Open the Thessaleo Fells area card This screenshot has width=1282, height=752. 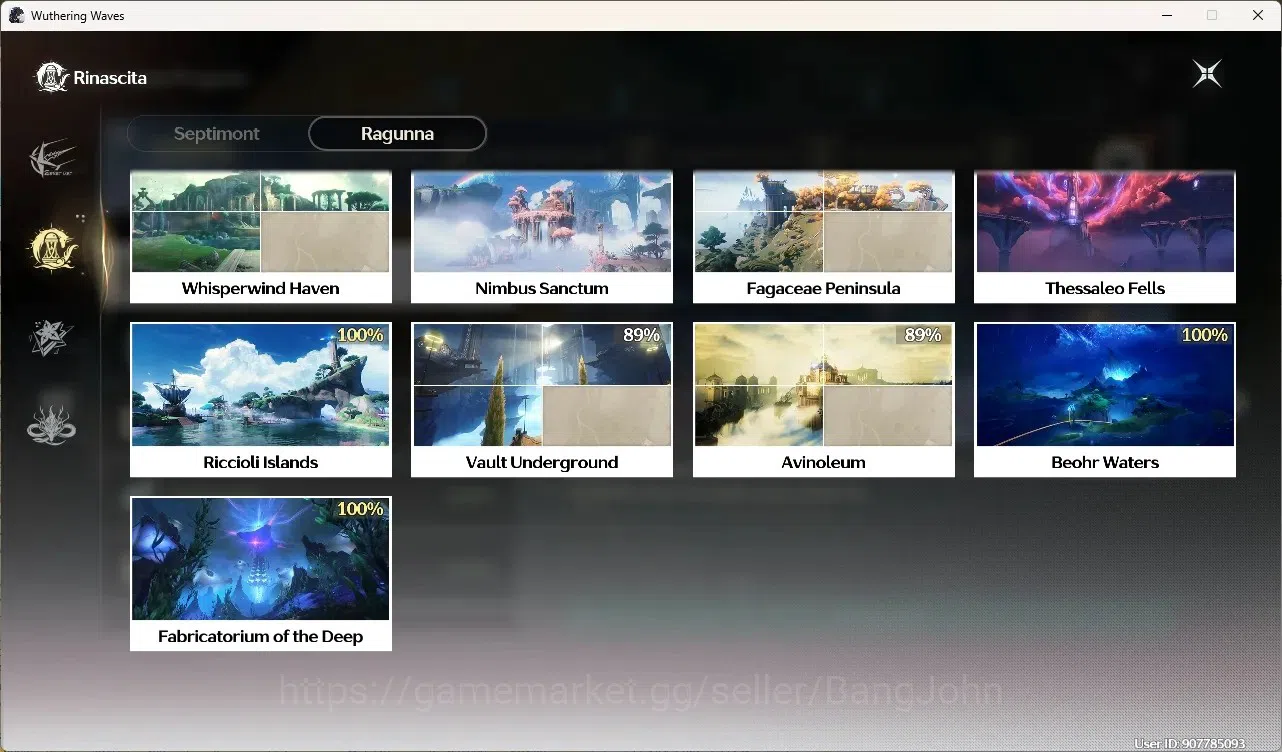tap(1105, 237)
